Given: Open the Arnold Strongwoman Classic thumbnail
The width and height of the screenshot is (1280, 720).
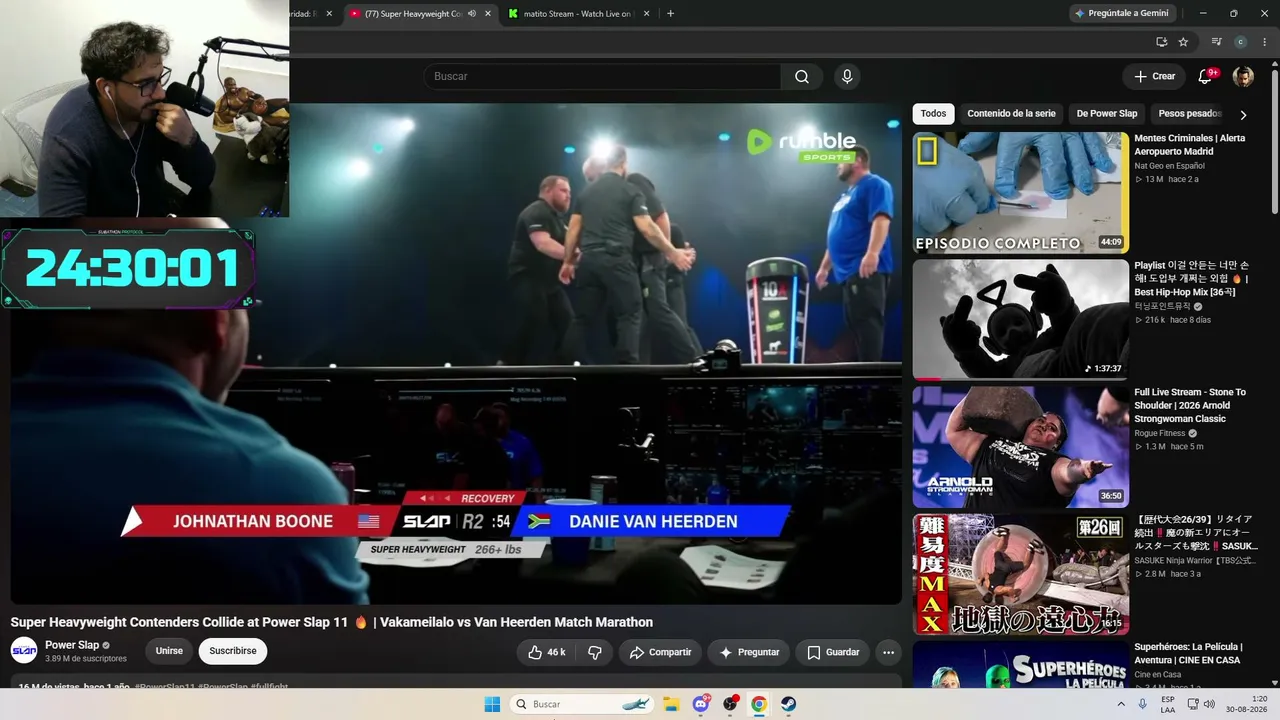Looking at the screenshot, I should tap(1020, 447).
